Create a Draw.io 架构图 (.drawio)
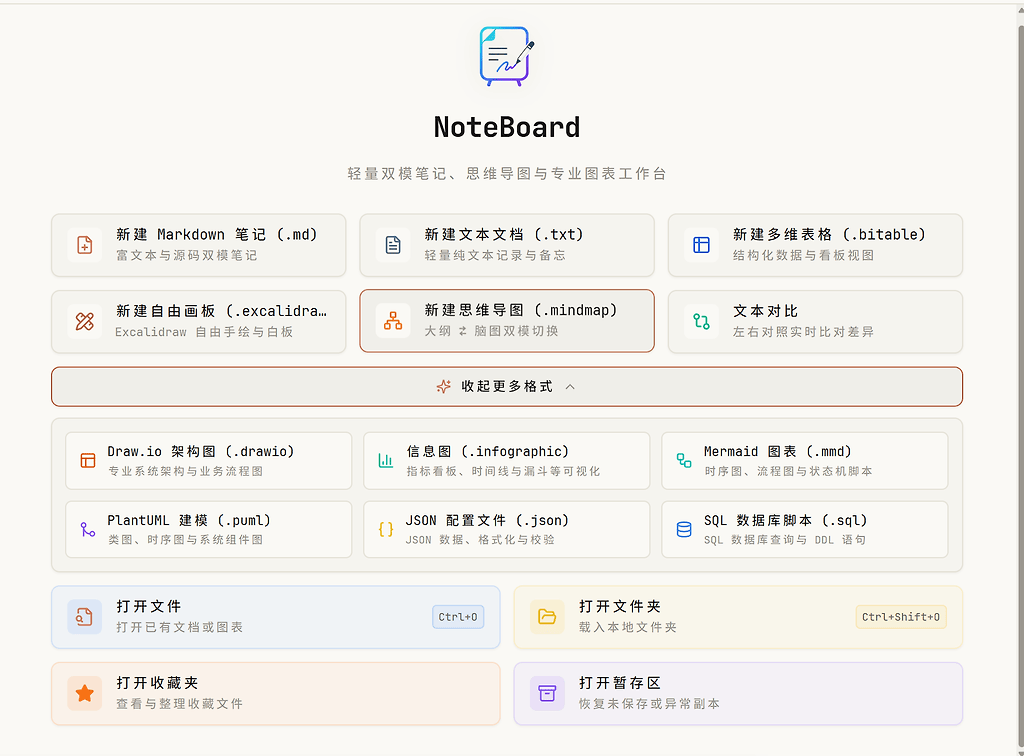The image size is (1024, 756). coord(208,460)
